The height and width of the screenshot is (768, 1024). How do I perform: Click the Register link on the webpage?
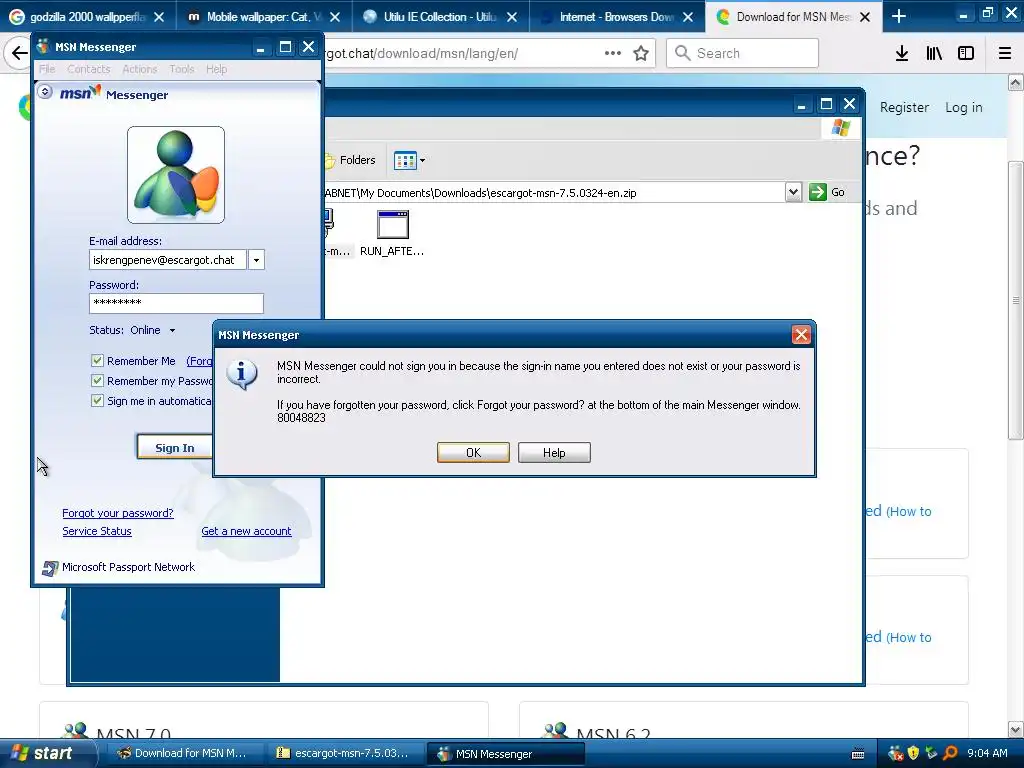904,107
